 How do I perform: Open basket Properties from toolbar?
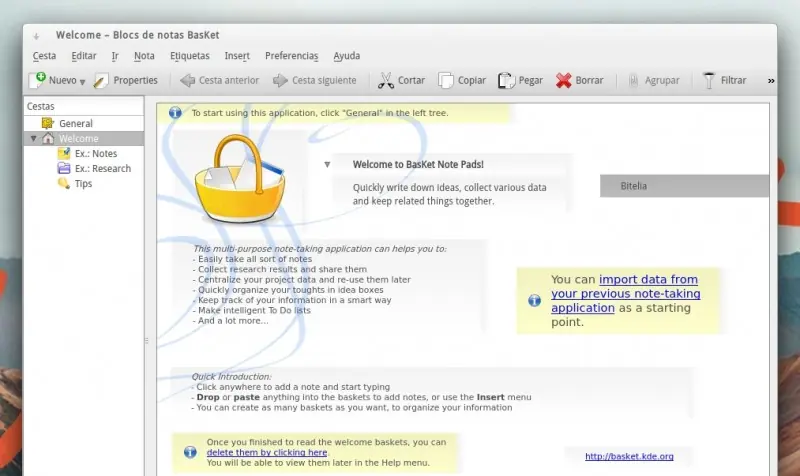tap(126, 80)
